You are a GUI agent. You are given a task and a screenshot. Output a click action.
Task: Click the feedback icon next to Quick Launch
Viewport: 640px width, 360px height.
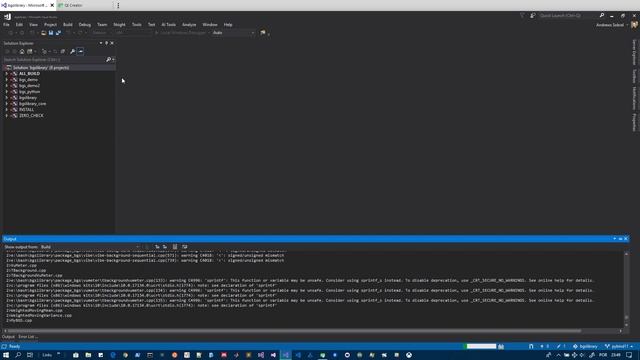click(533, 16)
